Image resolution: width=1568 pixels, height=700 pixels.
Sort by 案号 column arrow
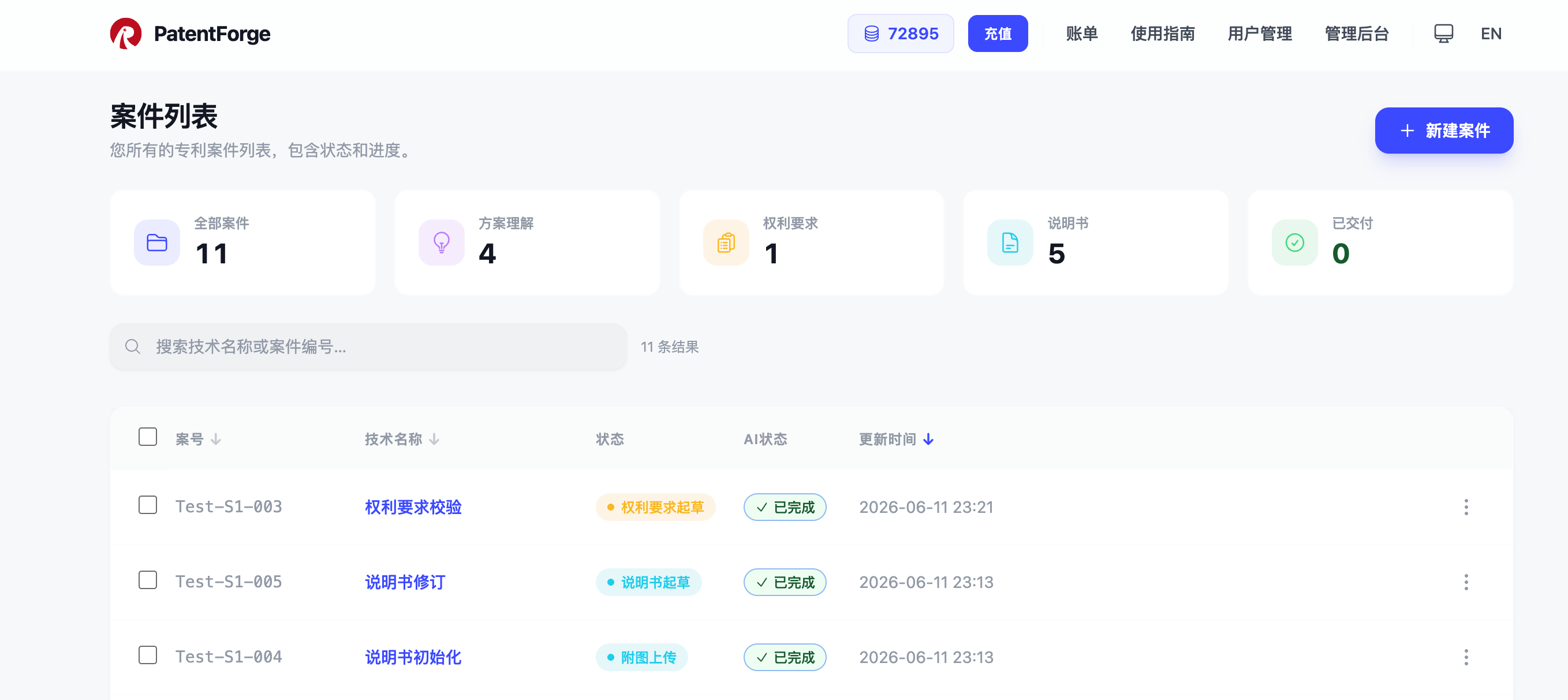pyautogui.click(x=215, y=440)
